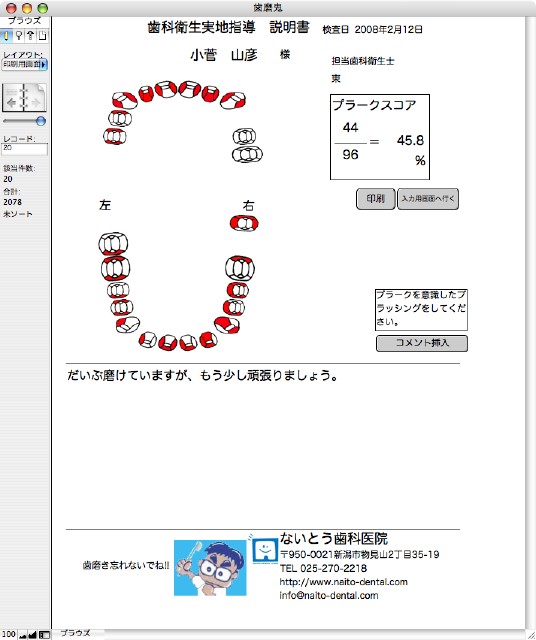Click the zoom in mountain icon

point(32,635)
